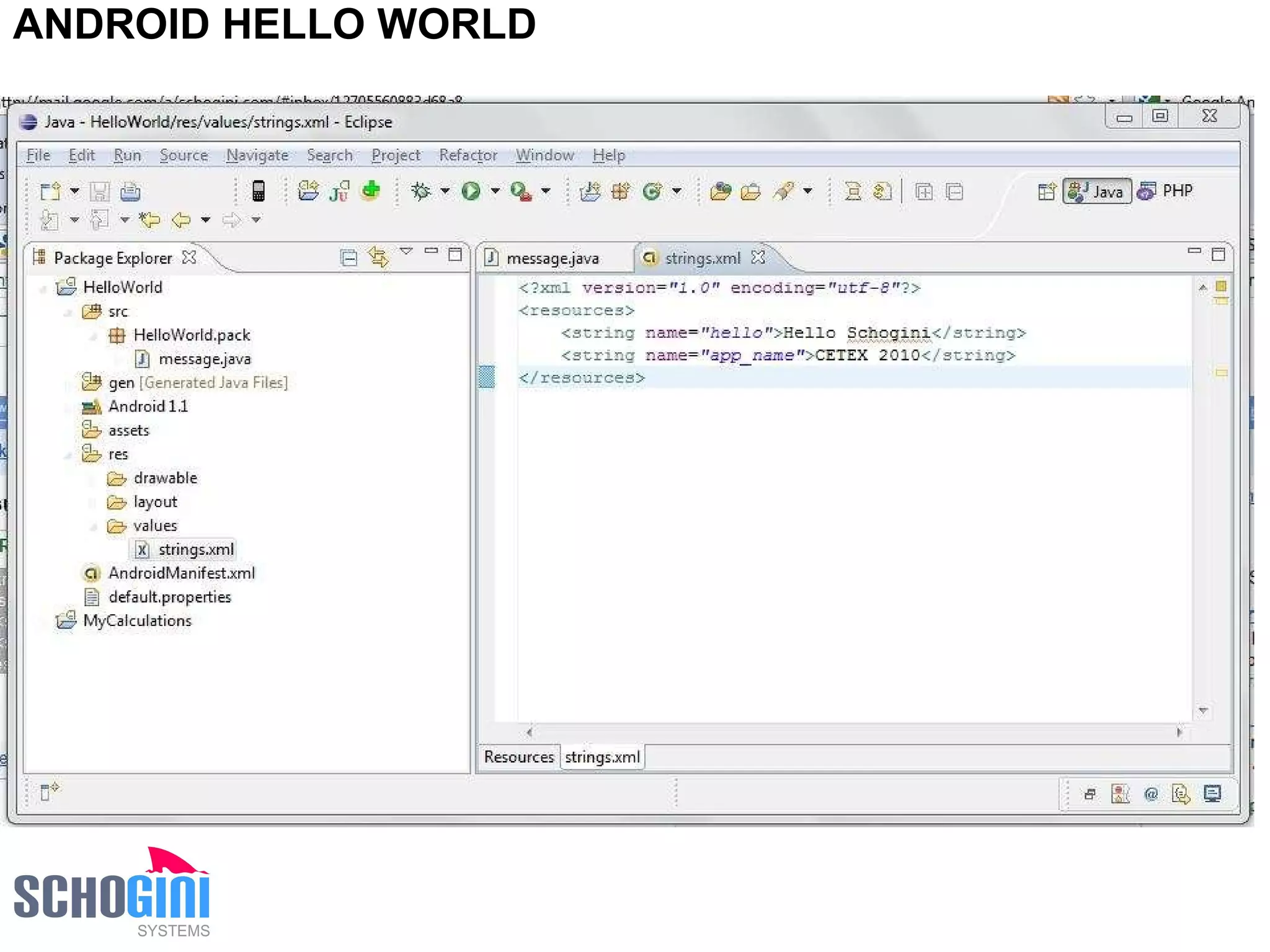
Task: Click the Search flashlight icon
Action: [784, 191]
